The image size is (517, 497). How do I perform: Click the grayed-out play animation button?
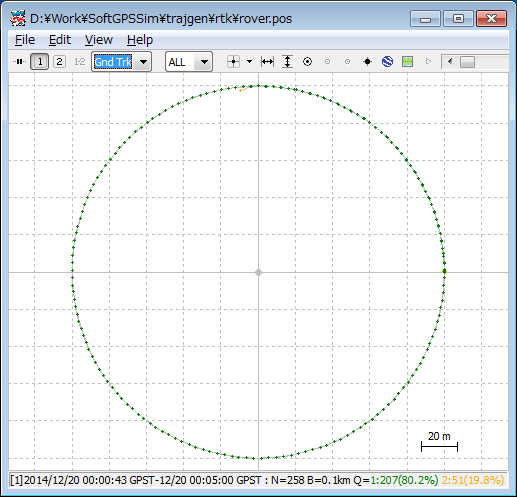click(428, 62)
